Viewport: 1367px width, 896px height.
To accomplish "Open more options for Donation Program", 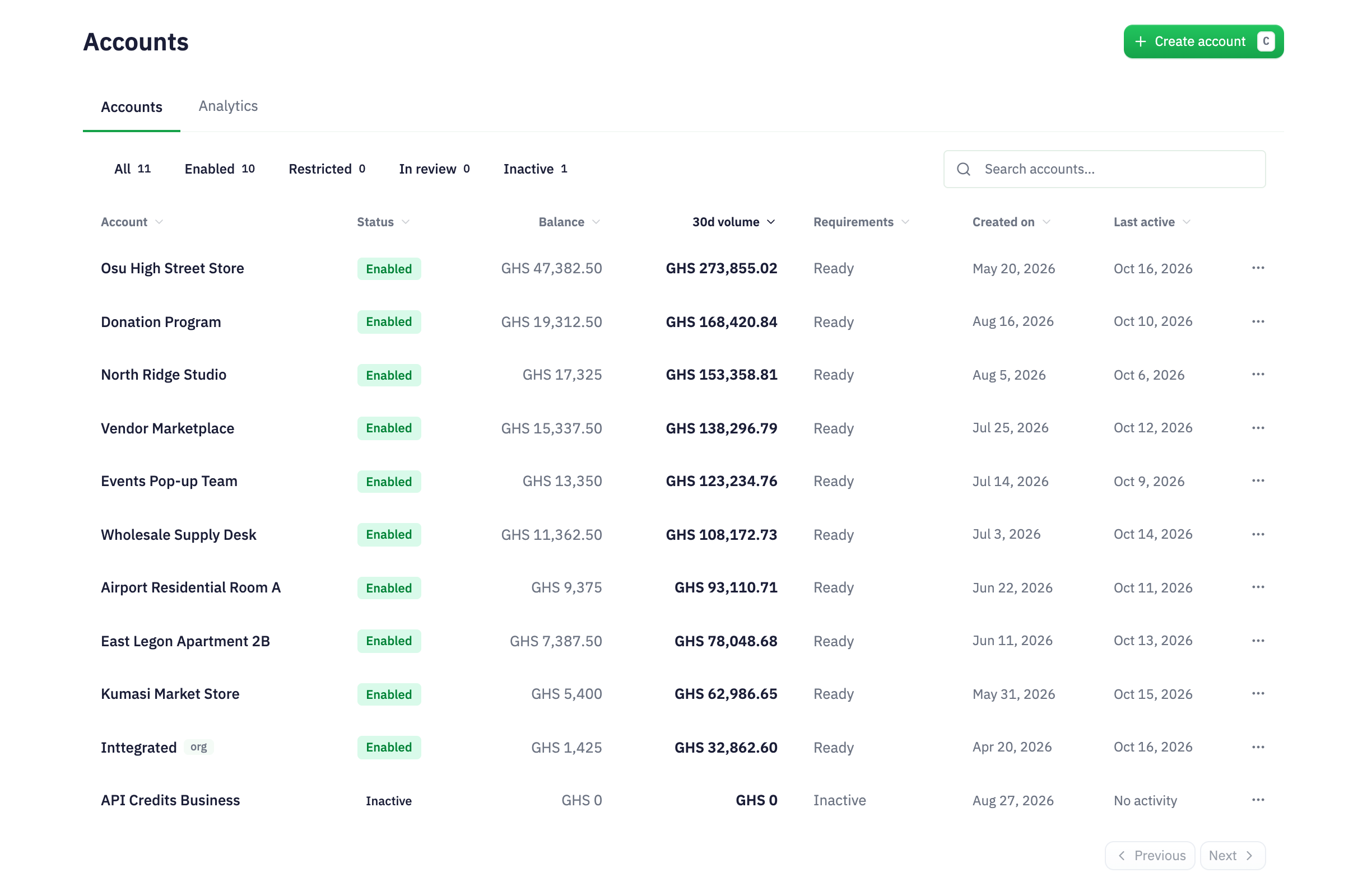I will point(1258,321).
